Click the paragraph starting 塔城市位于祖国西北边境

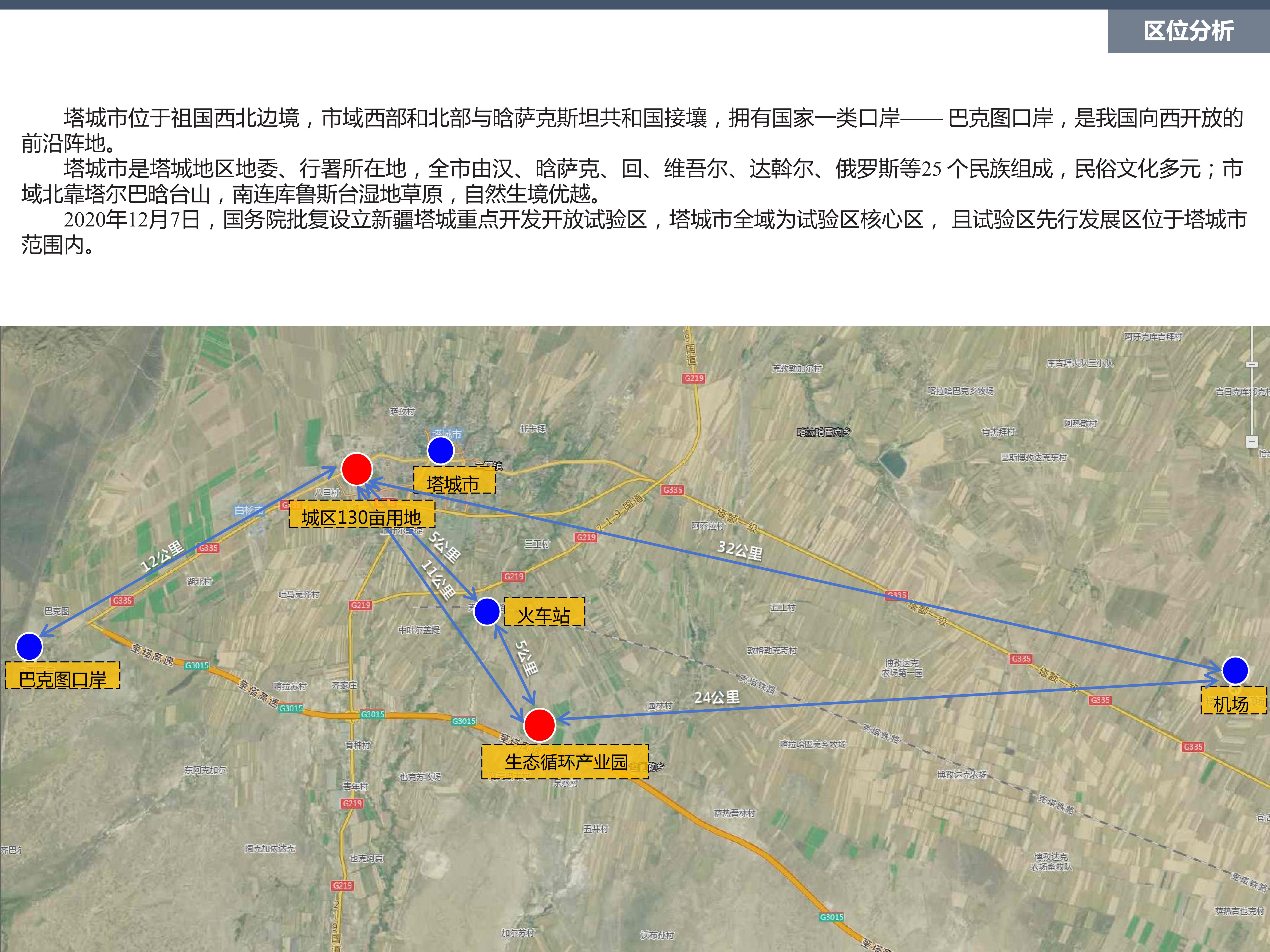(632, 130)
